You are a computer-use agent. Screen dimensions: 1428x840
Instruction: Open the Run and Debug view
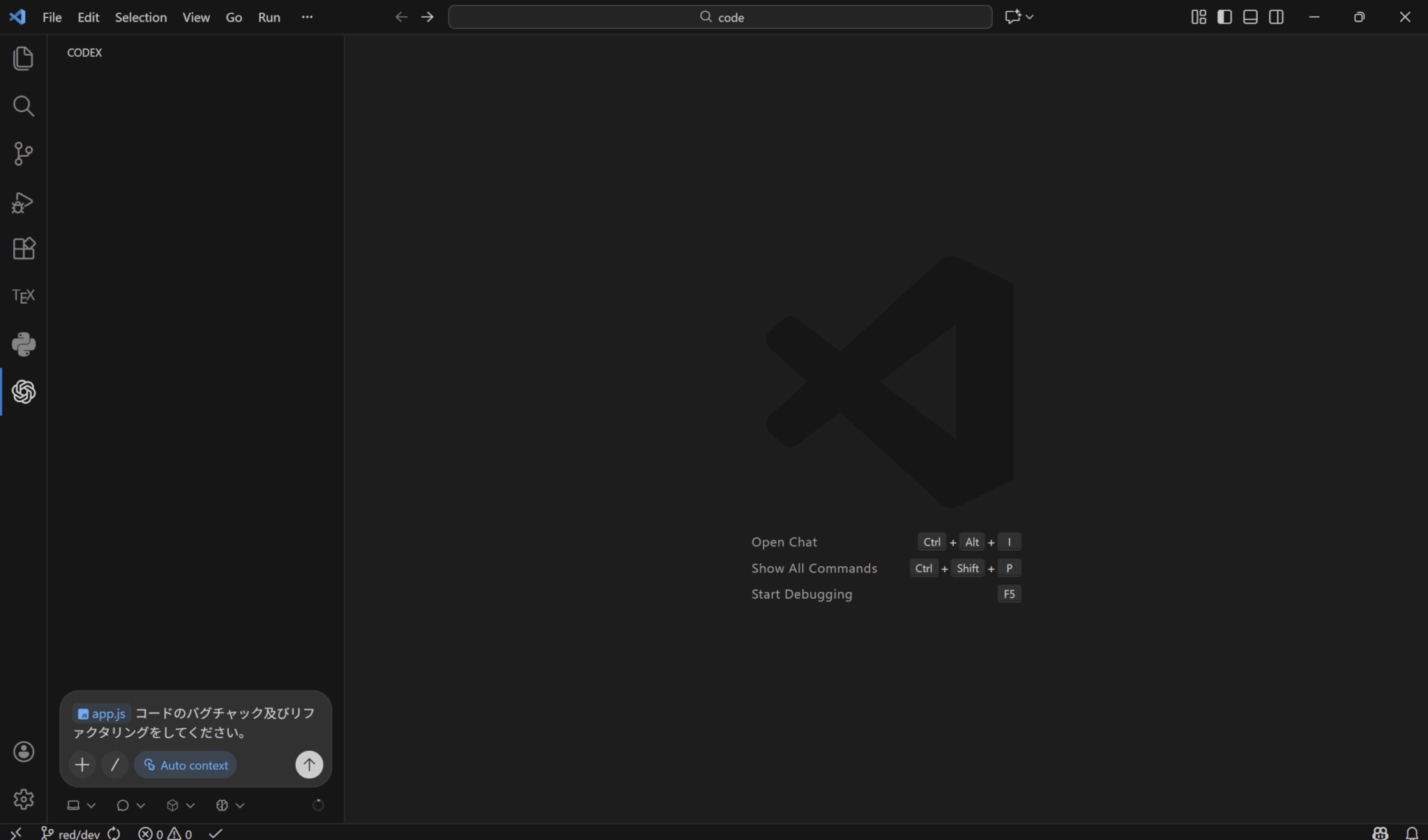click(x=23, y=202)
